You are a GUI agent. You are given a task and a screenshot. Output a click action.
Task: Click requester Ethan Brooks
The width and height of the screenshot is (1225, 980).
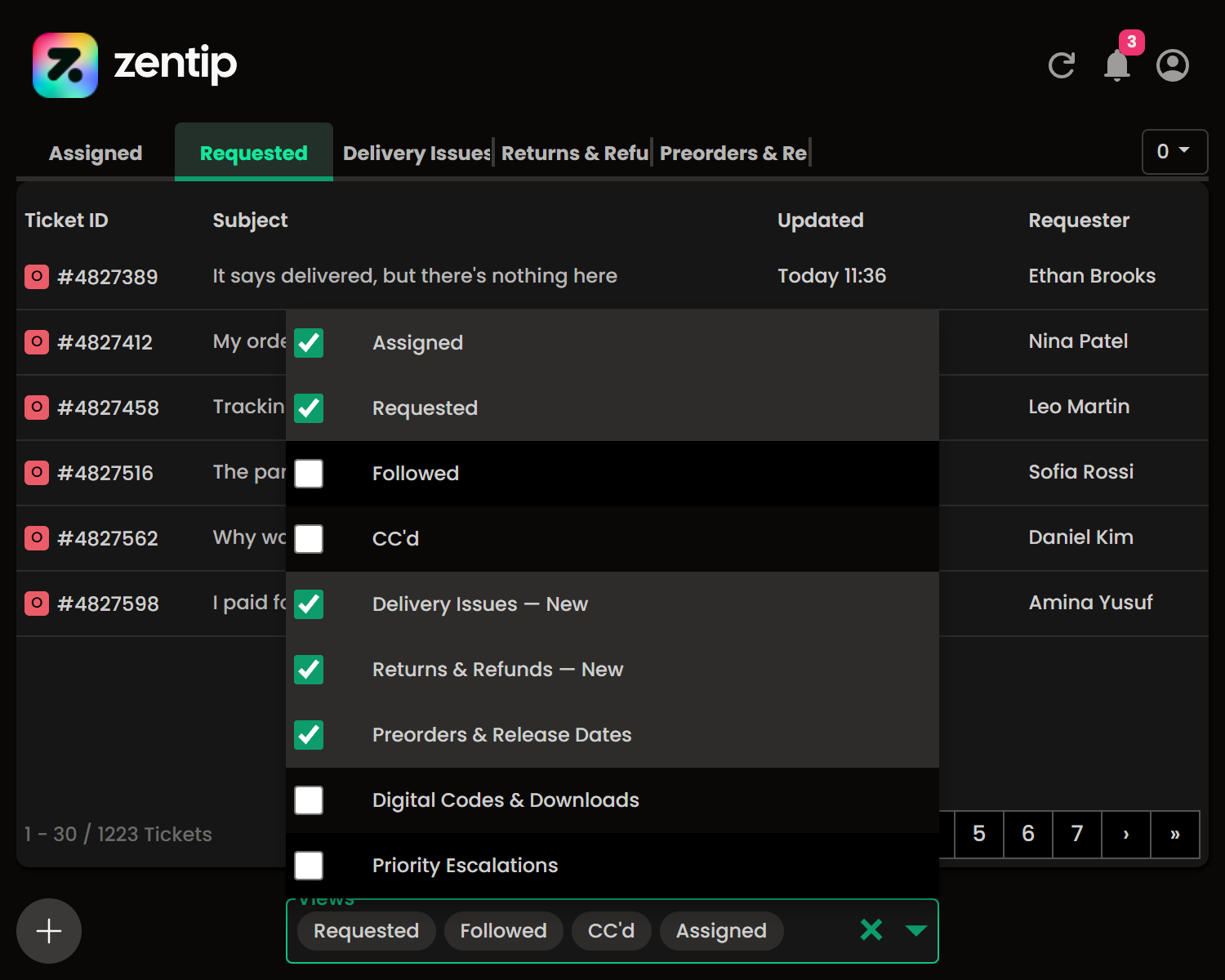(1092, 276)
